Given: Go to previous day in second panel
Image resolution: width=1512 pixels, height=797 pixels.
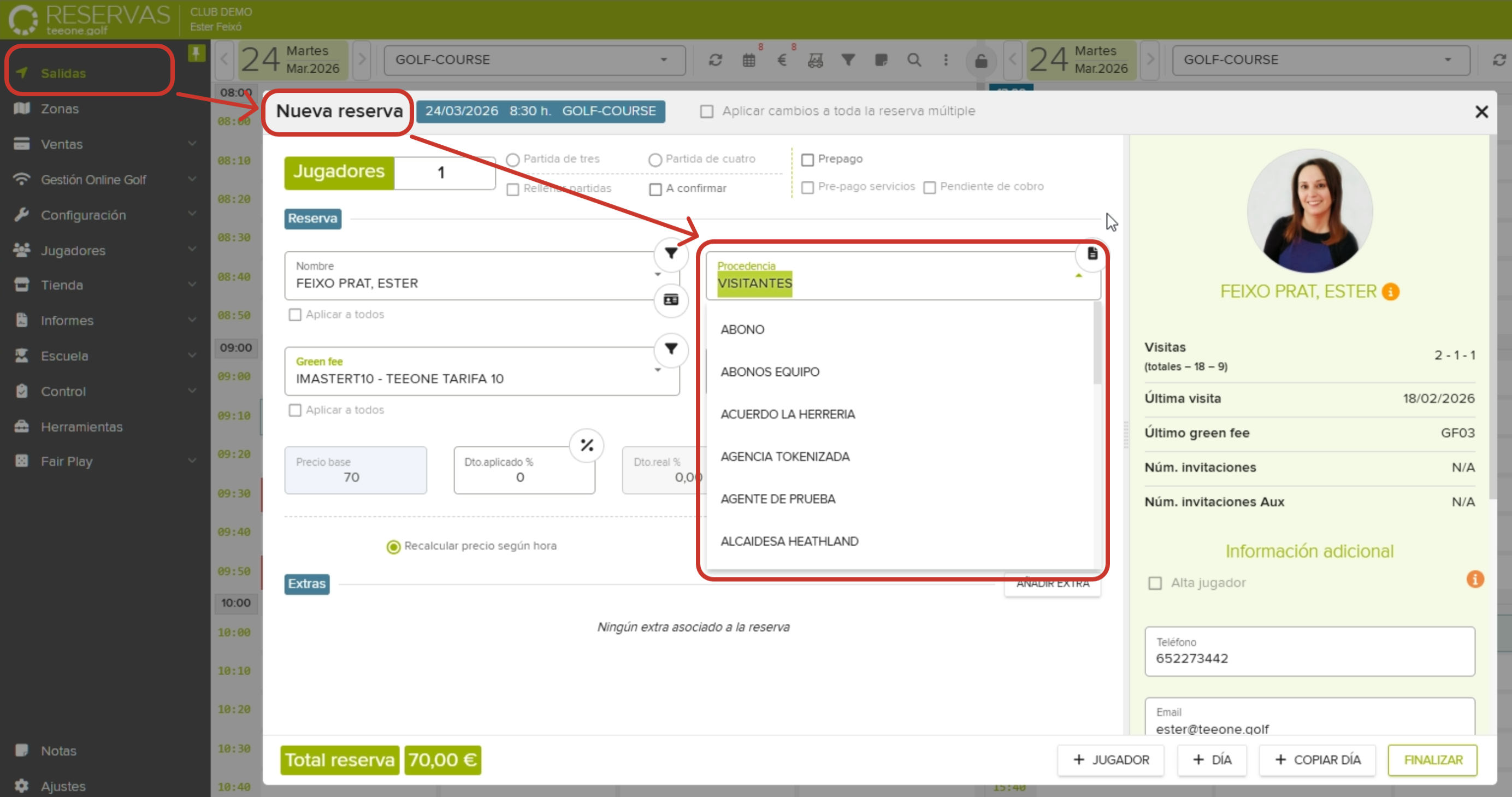Looking at the screenshot, I should pos(1013,60).
